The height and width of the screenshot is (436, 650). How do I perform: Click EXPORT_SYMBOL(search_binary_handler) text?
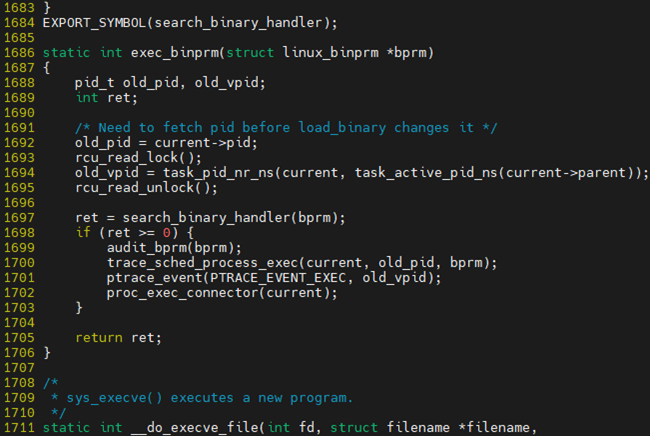pos(186,22)
